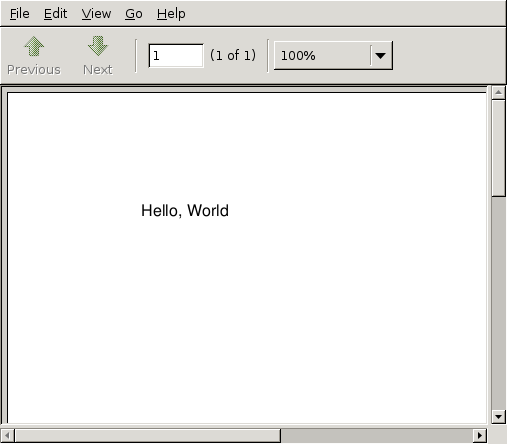
Task: Click the Next page down-arrow icon
Action: pos(98,46)
